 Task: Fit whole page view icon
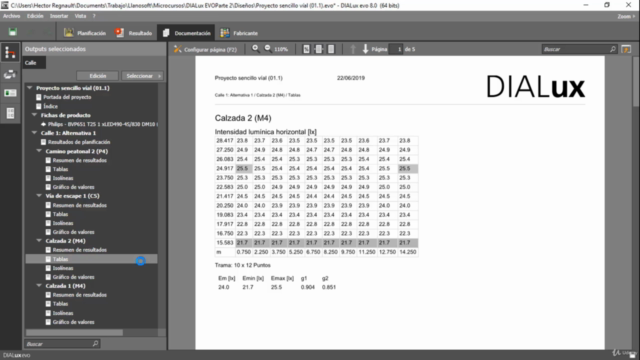coord(331,49)
